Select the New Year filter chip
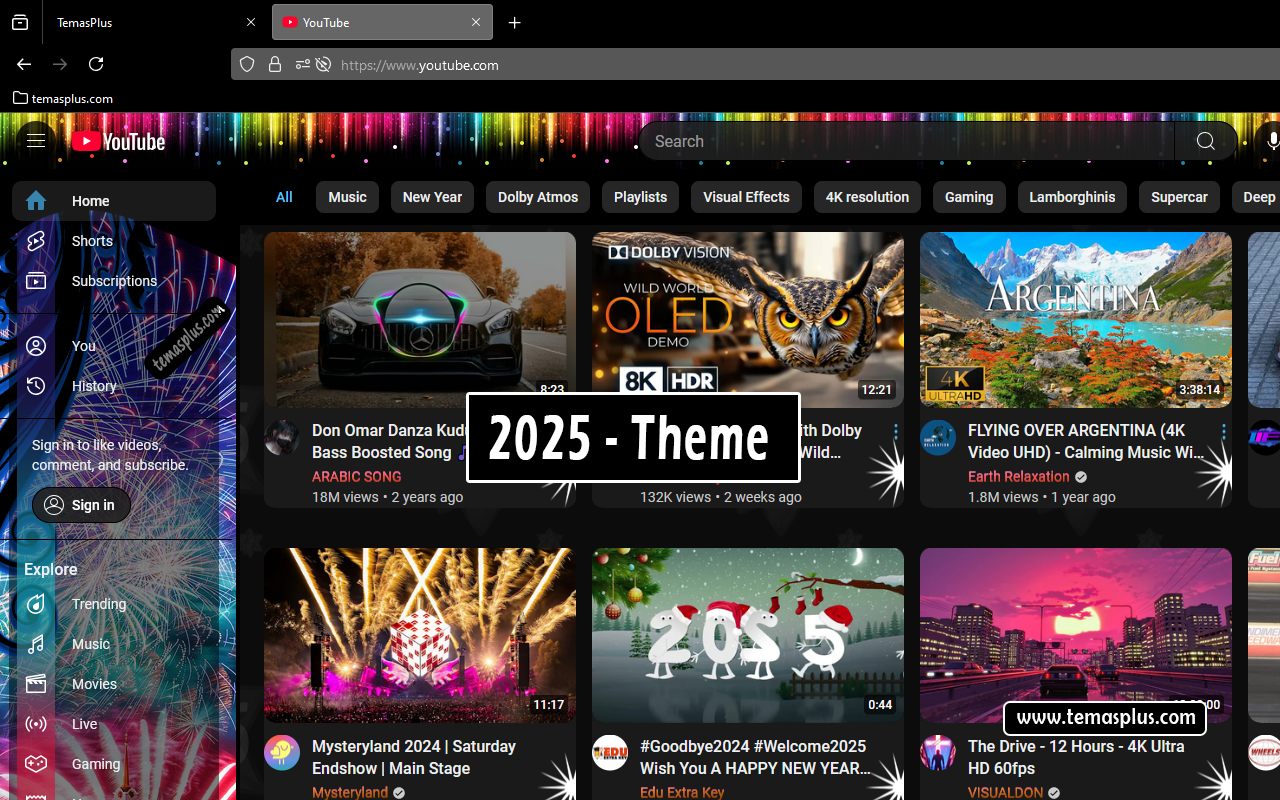 coord(432,197)
